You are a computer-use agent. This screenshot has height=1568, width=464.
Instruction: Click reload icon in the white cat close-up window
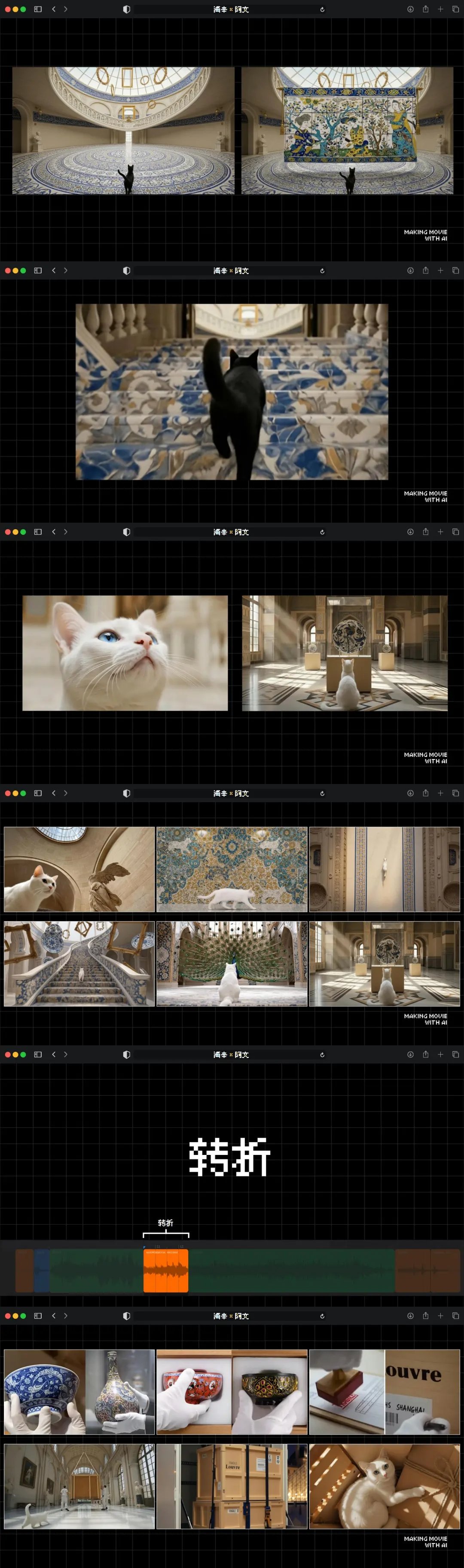tap(322, 532)
